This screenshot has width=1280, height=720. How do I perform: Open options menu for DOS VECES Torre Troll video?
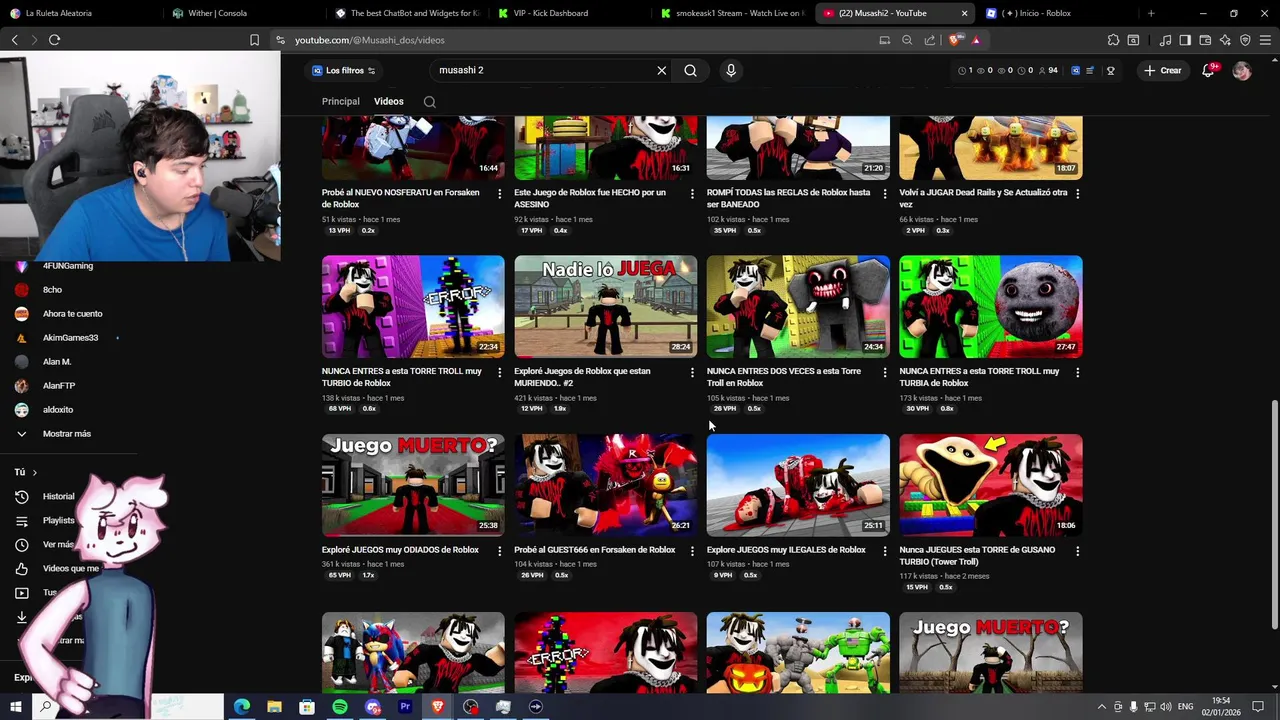point(884,372)
